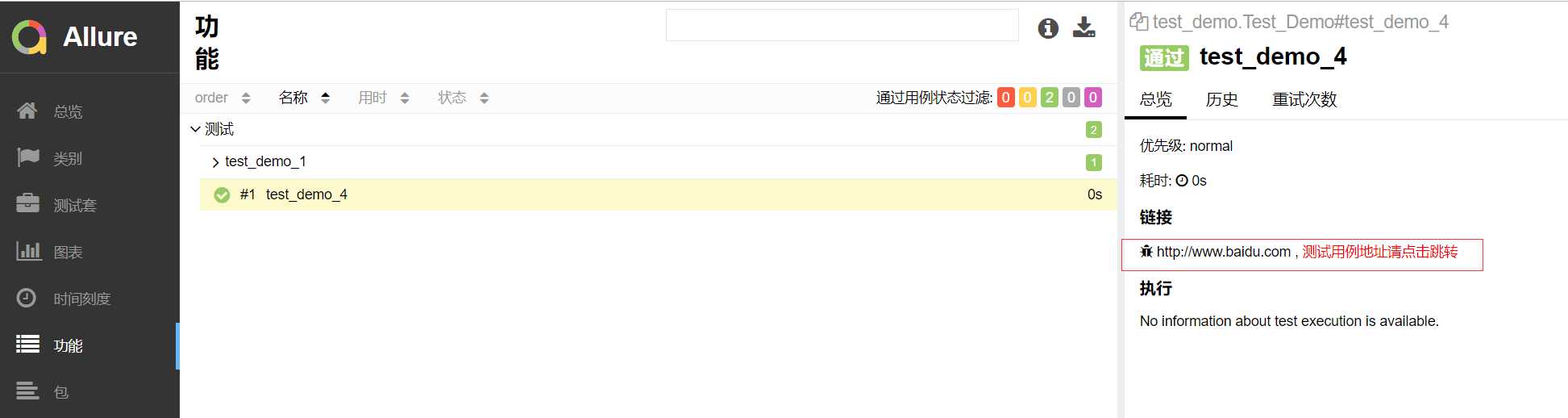Open the http://www.baidu.com link
This screenshot has height=418, width=1568.
point(1224,252)
